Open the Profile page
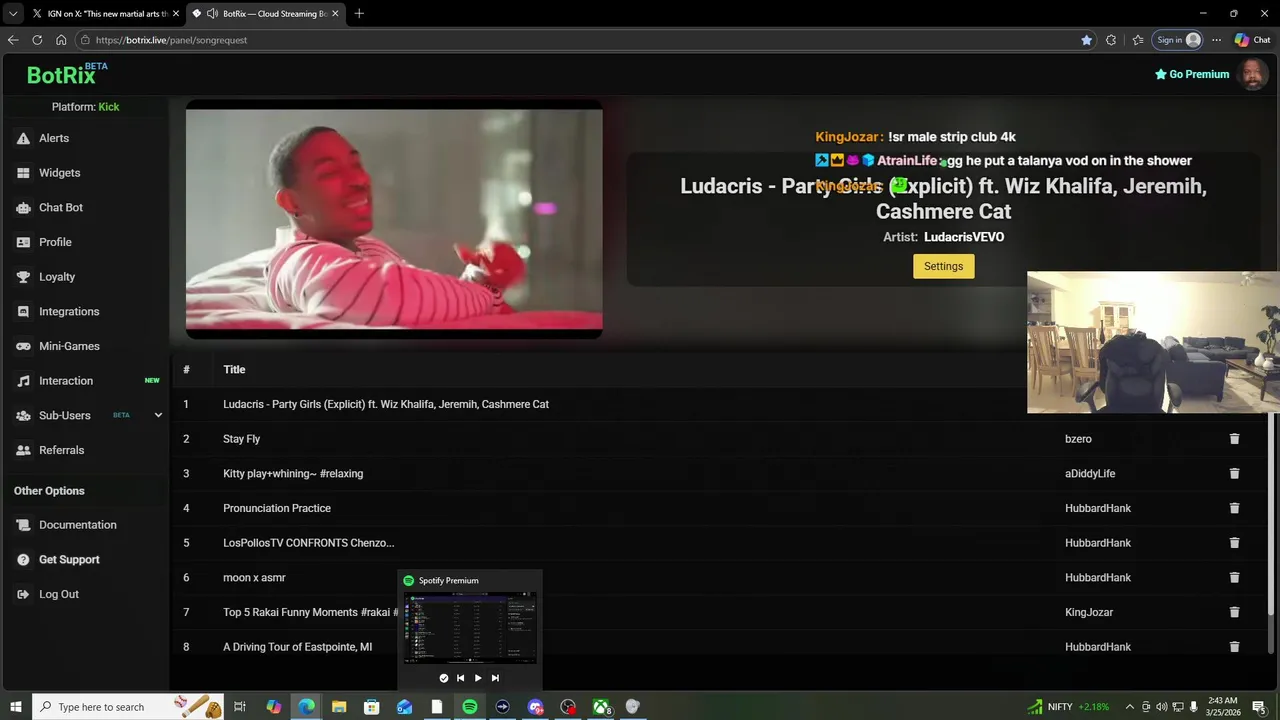This screenshot has height=720, width=1280. pos(55,242)
